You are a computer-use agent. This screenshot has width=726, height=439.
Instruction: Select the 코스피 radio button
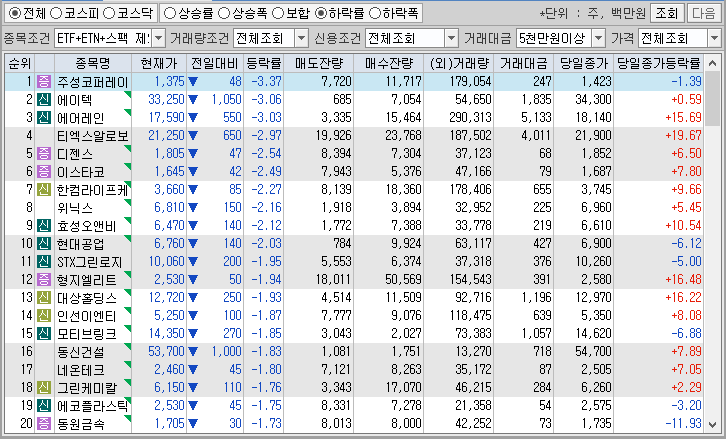56,13
